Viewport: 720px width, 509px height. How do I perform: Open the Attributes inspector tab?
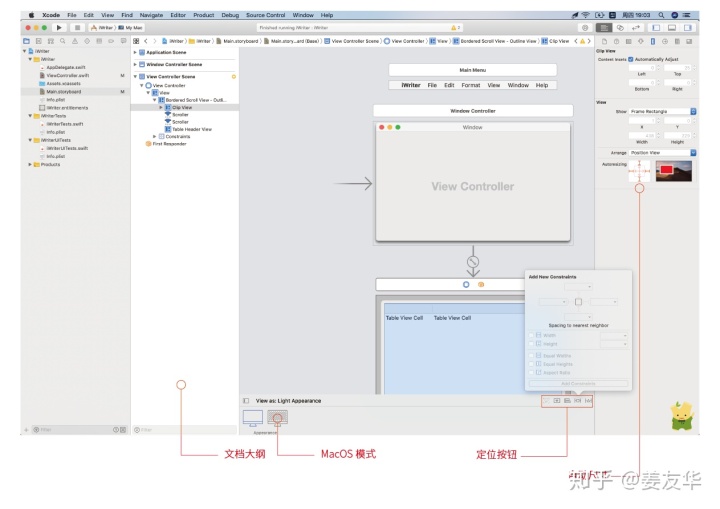click(x=641, y=41)
